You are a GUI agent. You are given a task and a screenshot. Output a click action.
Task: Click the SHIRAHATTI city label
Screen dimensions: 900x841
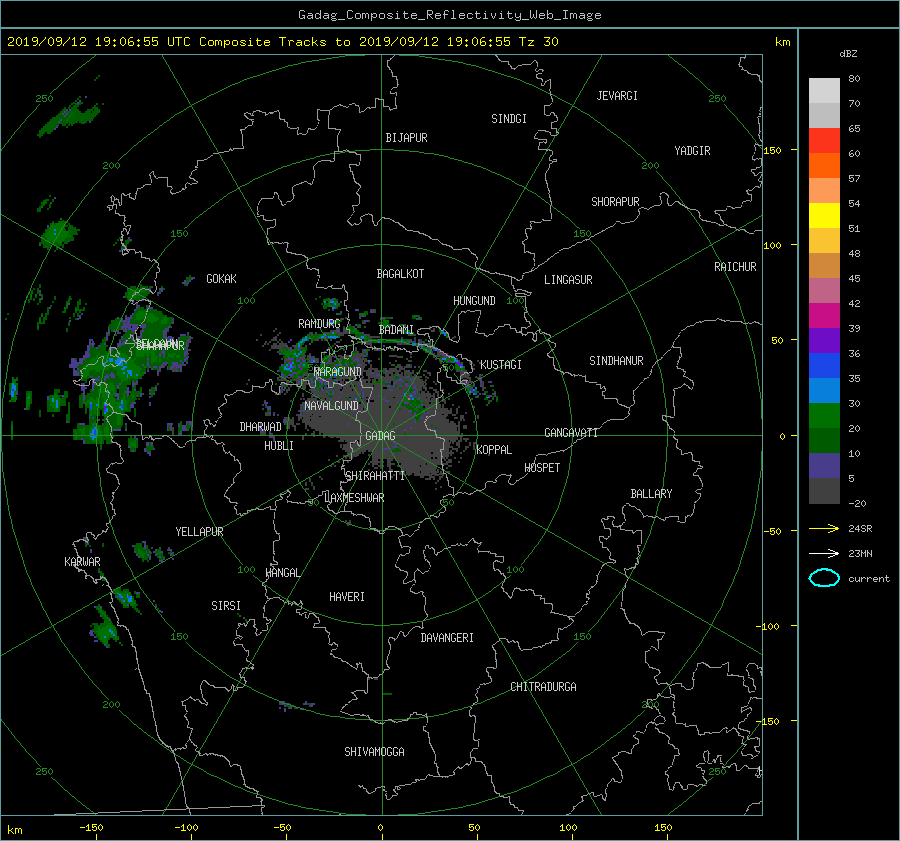tap(375, 475)
